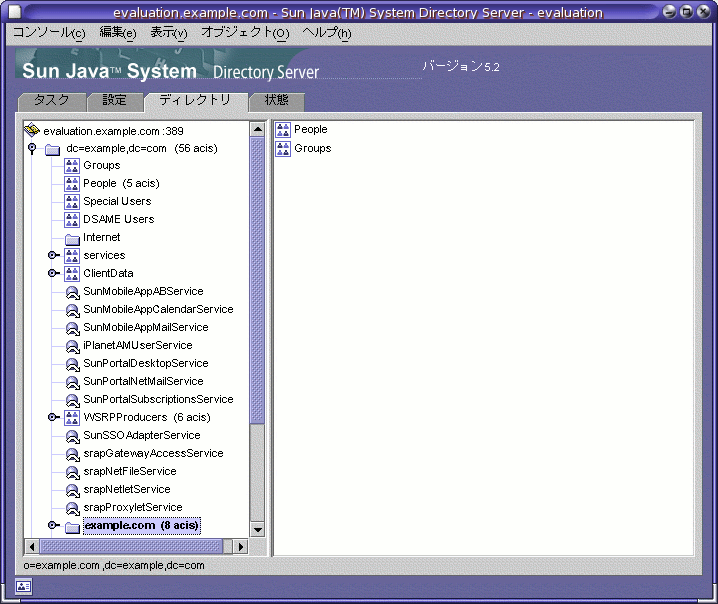Select the Groups text in right pane
The width and height of the screenshot is (718, 604).
(x=313, y=148)
